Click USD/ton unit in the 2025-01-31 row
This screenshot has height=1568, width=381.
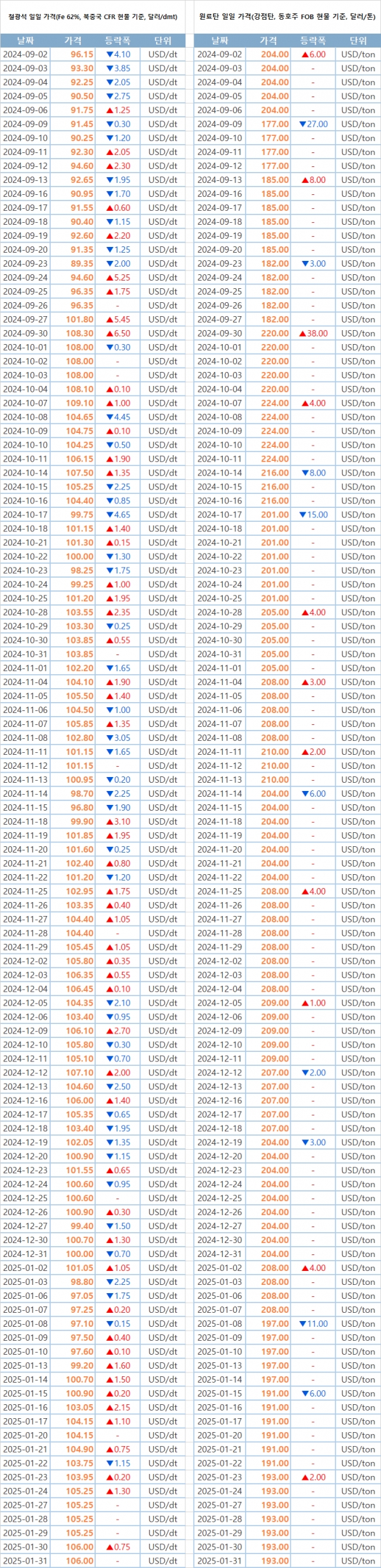click(x=358, y=1561)
